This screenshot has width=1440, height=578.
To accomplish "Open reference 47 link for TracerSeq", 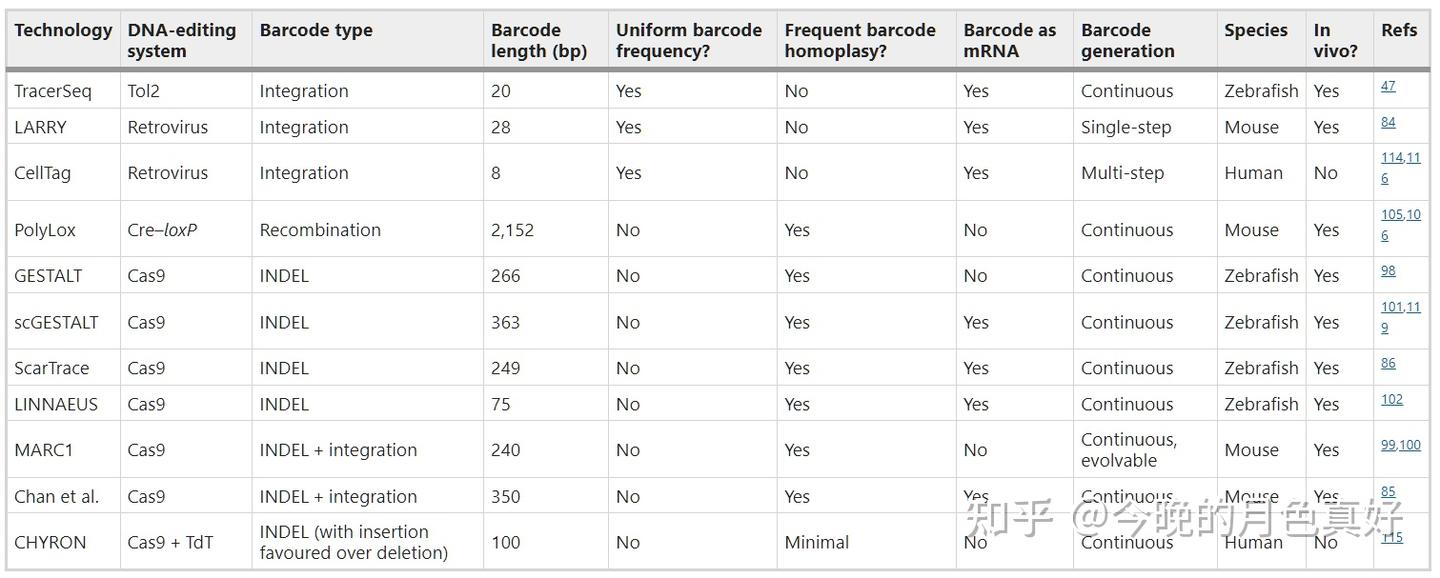I will click(x=1388, y=86).
